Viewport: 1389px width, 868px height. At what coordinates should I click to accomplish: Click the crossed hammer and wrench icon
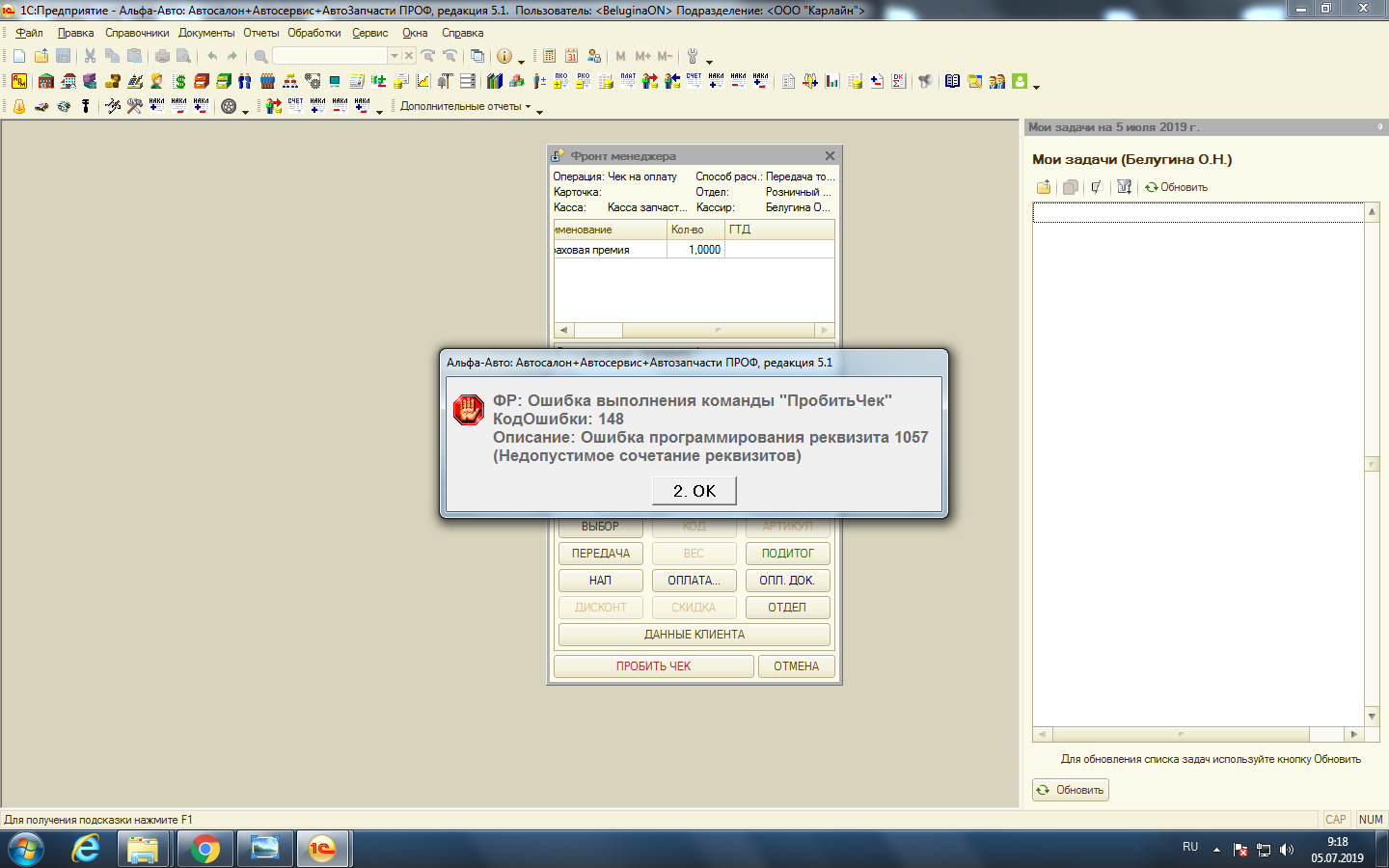pos(134,106)
